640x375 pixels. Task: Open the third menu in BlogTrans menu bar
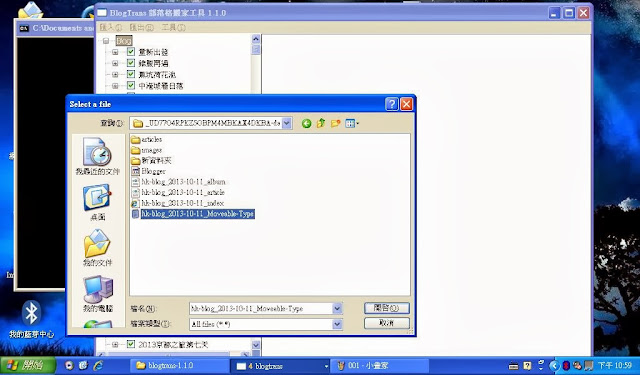[173, 27]
